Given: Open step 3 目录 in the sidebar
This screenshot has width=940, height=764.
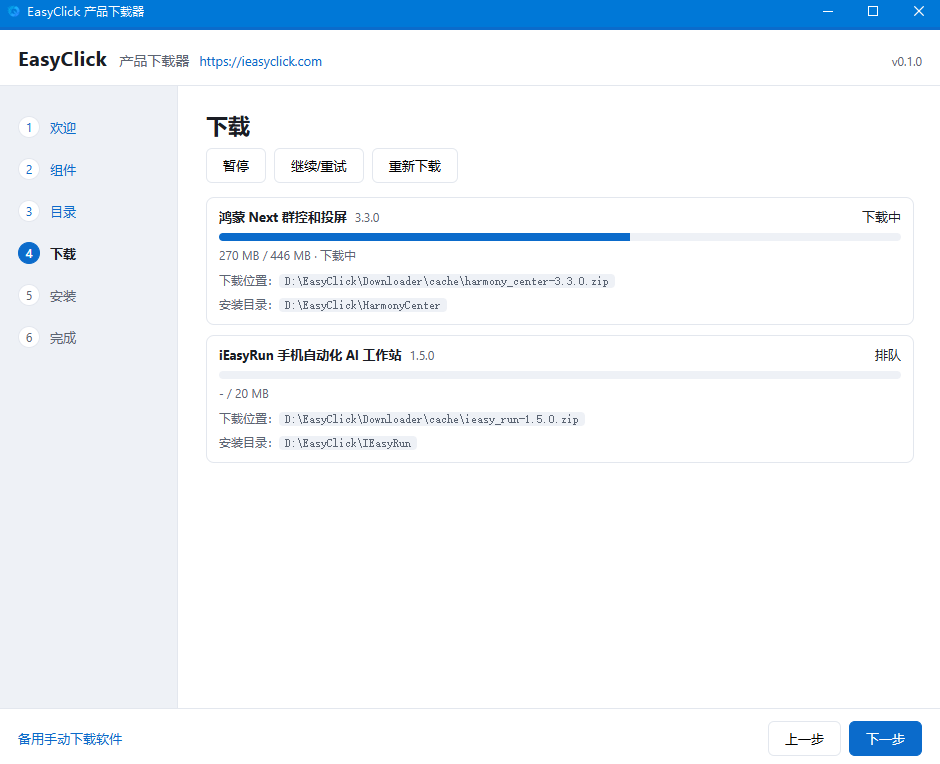Looking at the screenshot, I should (x=47, y=212).
